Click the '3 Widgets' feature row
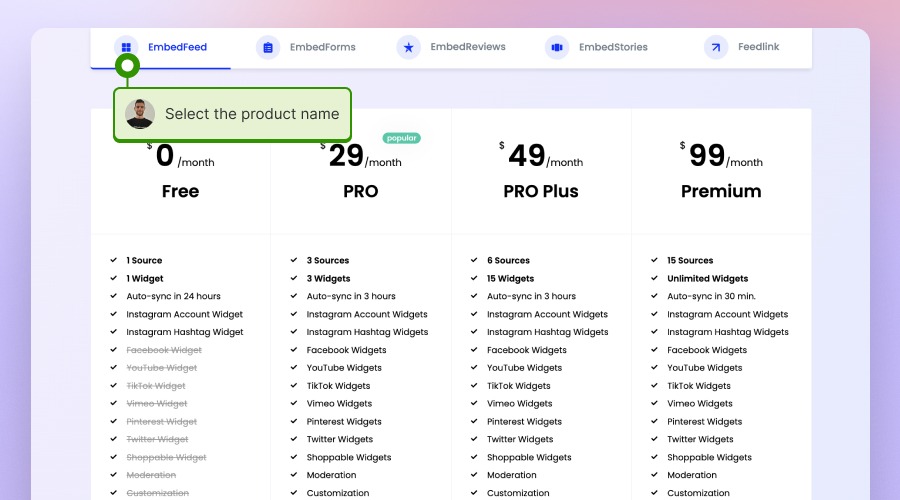 point(320,278)
